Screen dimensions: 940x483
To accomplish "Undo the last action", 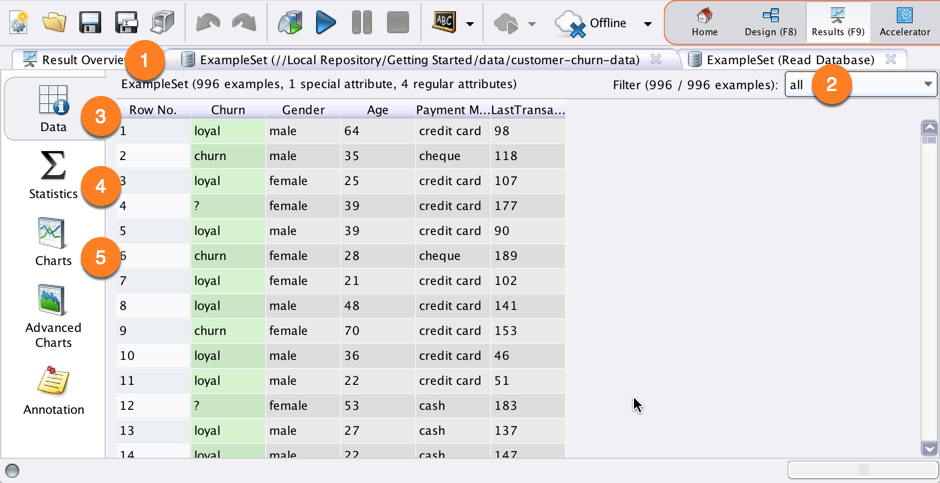I will 208,23.
